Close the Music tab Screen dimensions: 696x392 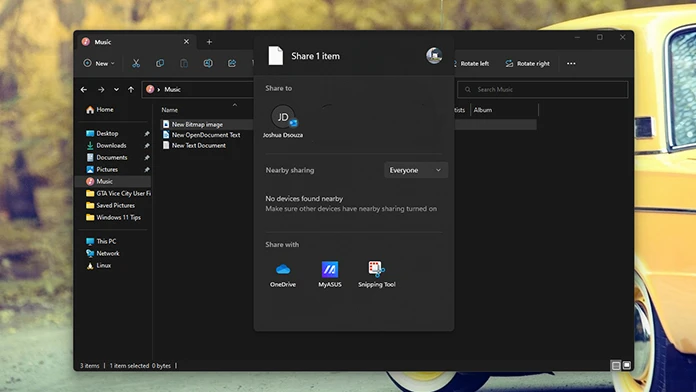coord(186,42)
